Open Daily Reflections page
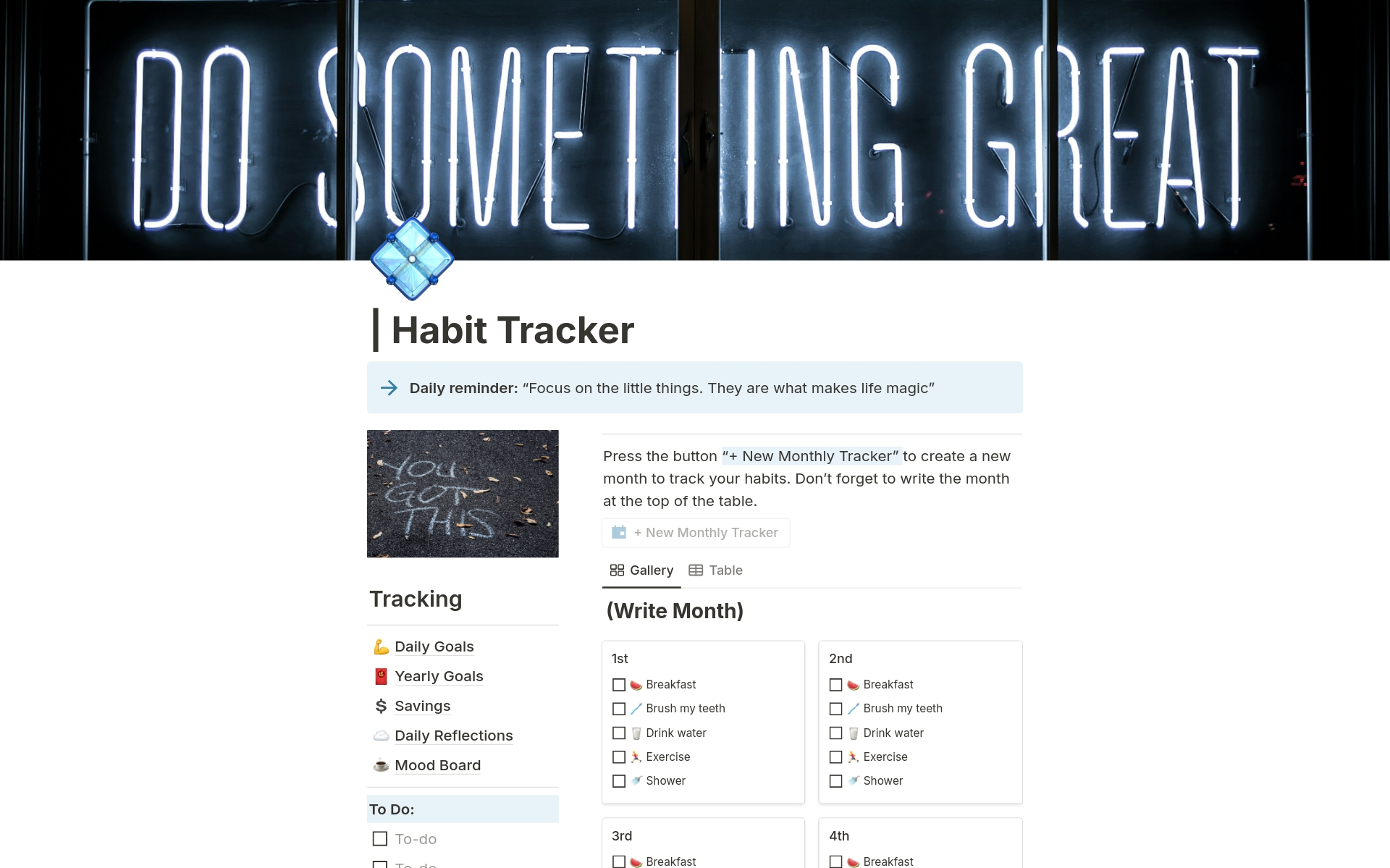 (455, 735)
